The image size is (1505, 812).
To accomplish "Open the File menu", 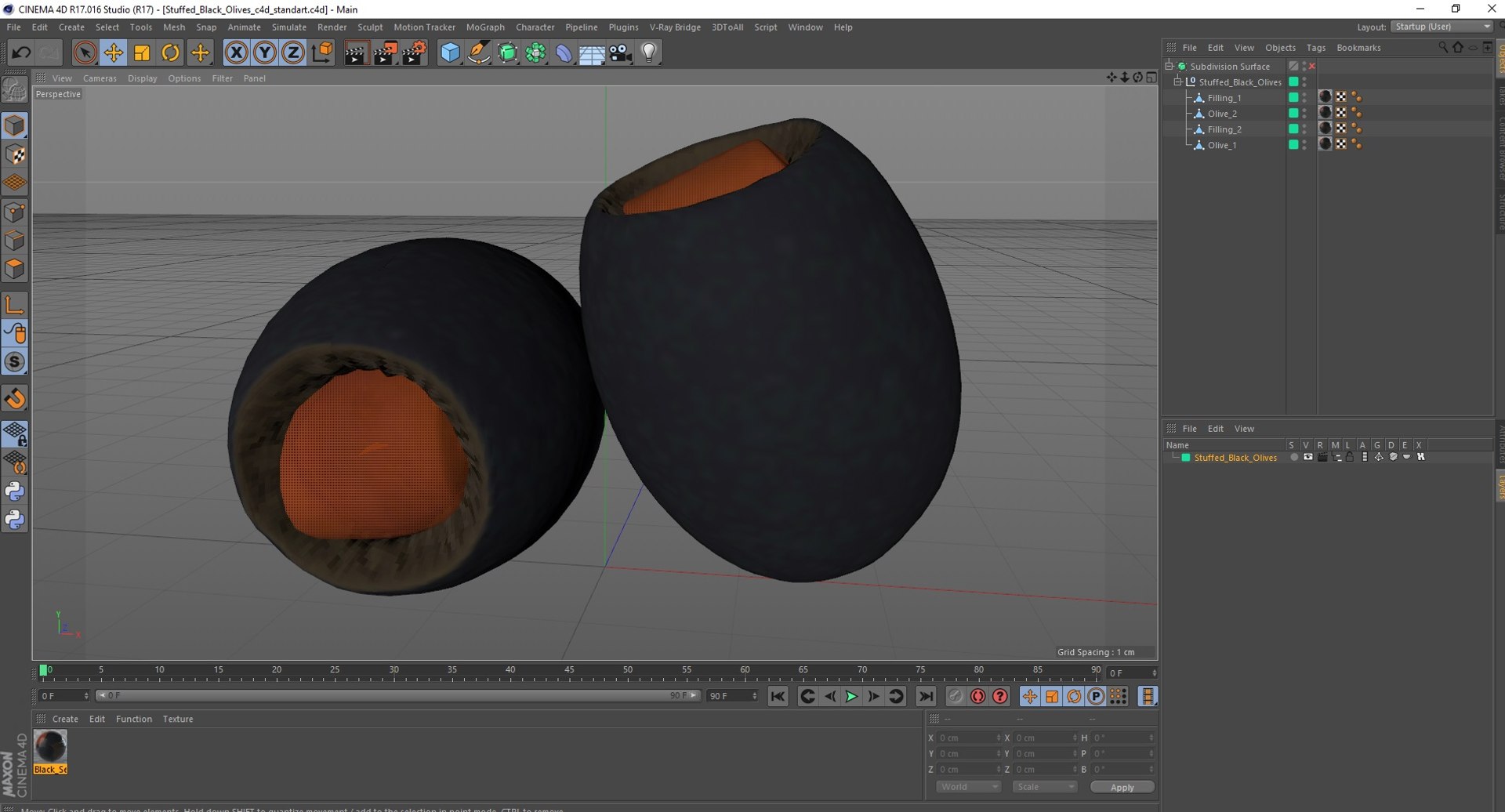I will pos(14,27).
